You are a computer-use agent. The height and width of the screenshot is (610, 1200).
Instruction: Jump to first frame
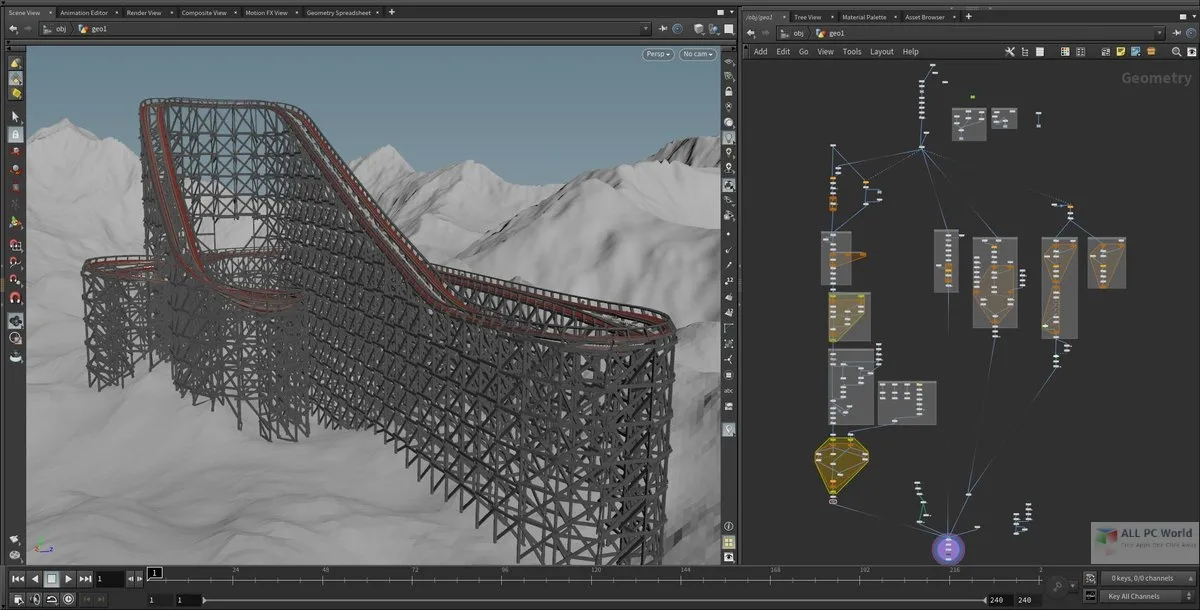point(17,578)
